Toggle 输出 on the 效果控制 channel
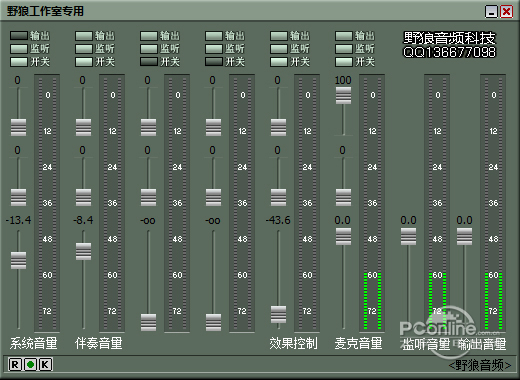The height and width of the screenshot is (380, 520). coord(279,36)
